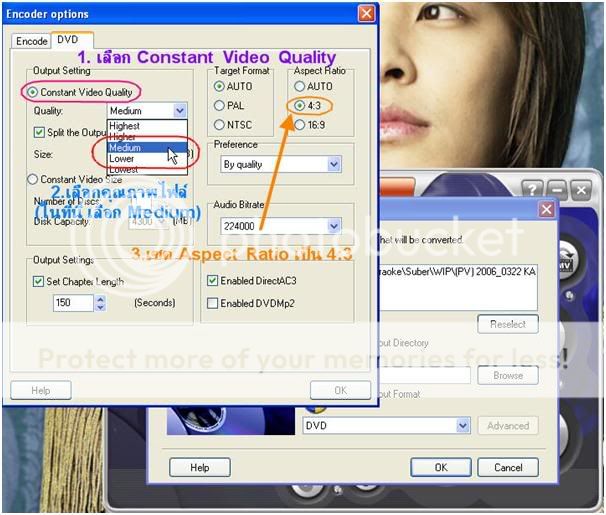Toggle Split the Output checkbox
This screenshot has height=515, width=606.
click(39, 133)
